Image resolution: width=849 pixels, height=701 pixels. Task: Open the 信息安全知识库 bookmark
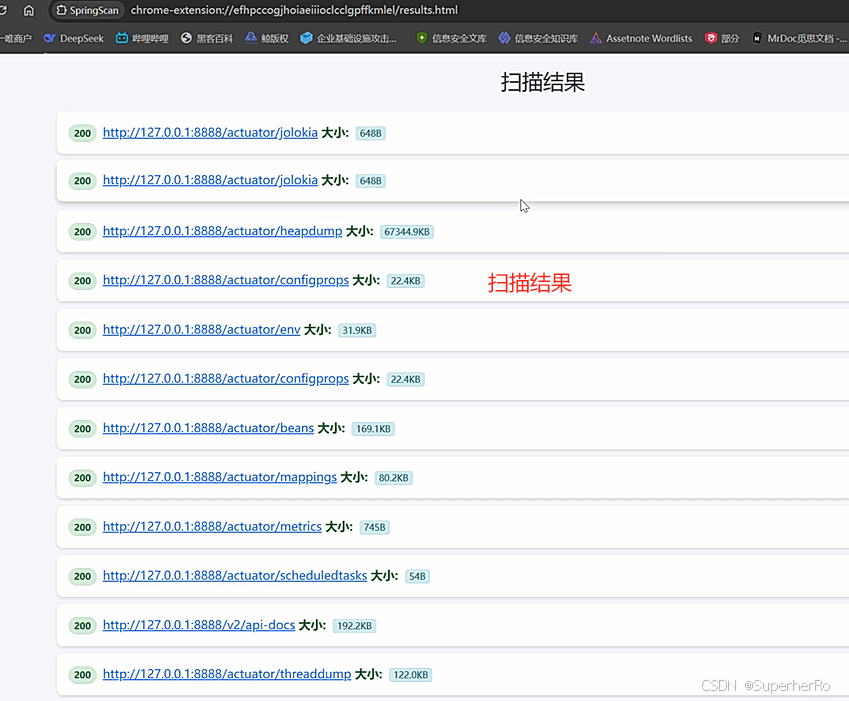point(539,38)
